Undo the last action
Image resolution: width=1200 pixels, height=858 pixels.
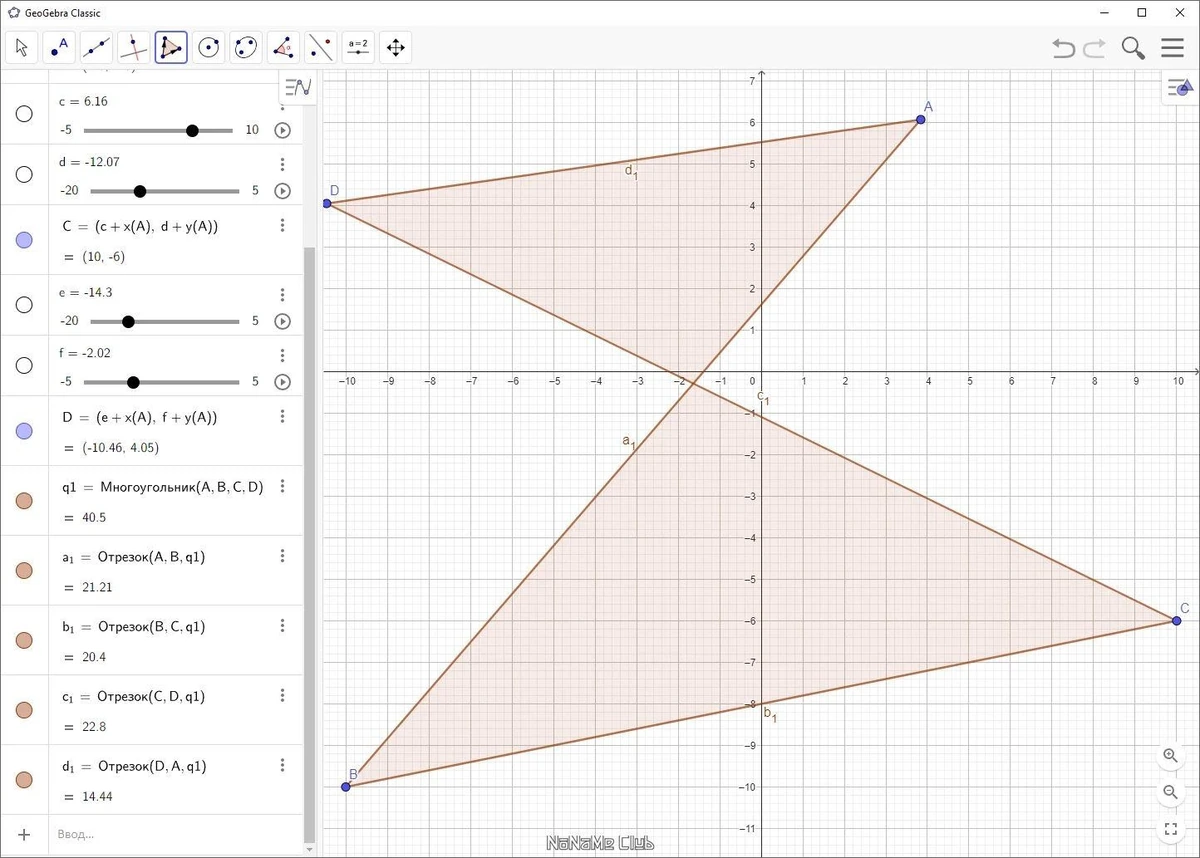(1064, 48)
